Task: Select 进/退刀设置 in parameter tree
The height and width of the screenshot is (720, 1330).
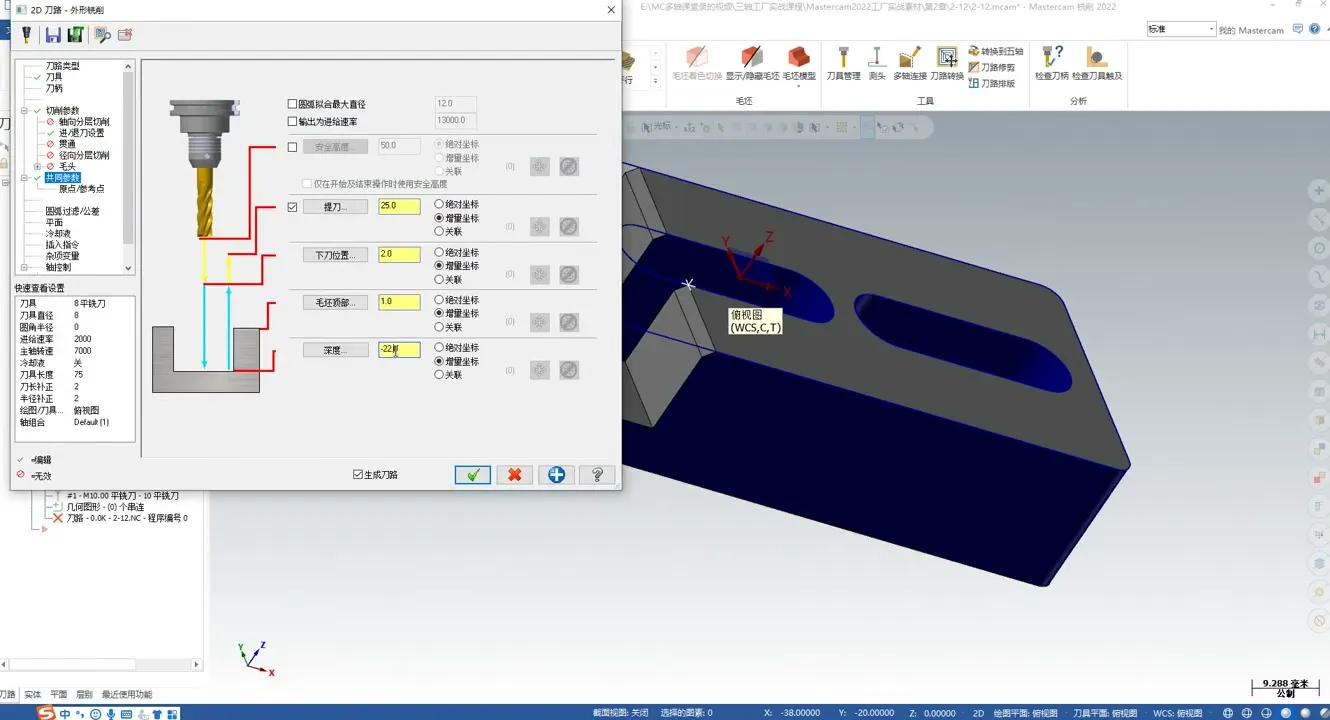Action: click(x=81, y=133)
